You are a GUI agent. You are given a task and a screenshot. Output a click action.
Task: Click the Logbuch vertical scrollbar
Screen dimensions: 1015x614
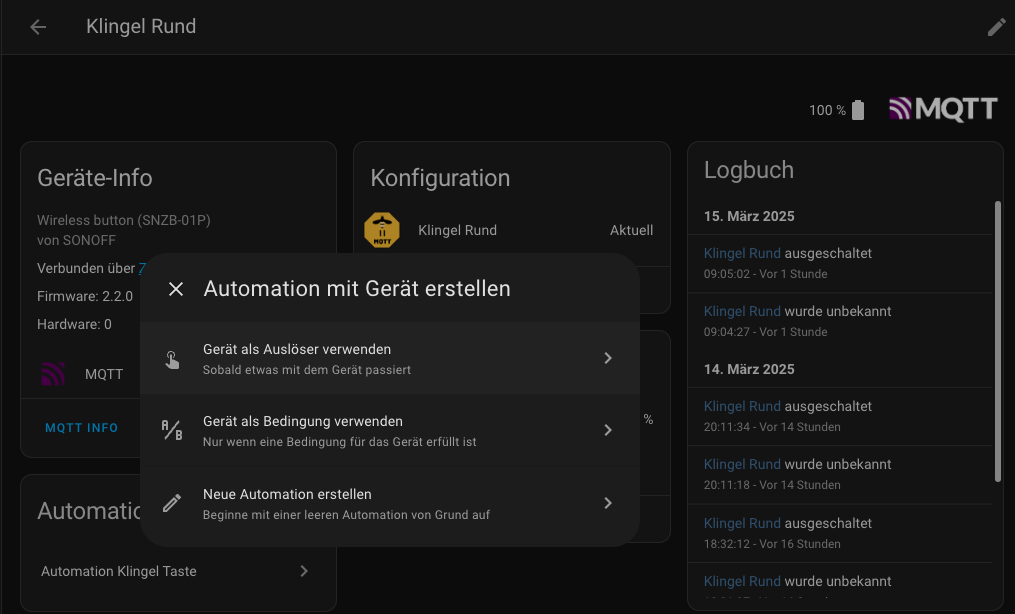pyautogui.click(x=997, y=340)
